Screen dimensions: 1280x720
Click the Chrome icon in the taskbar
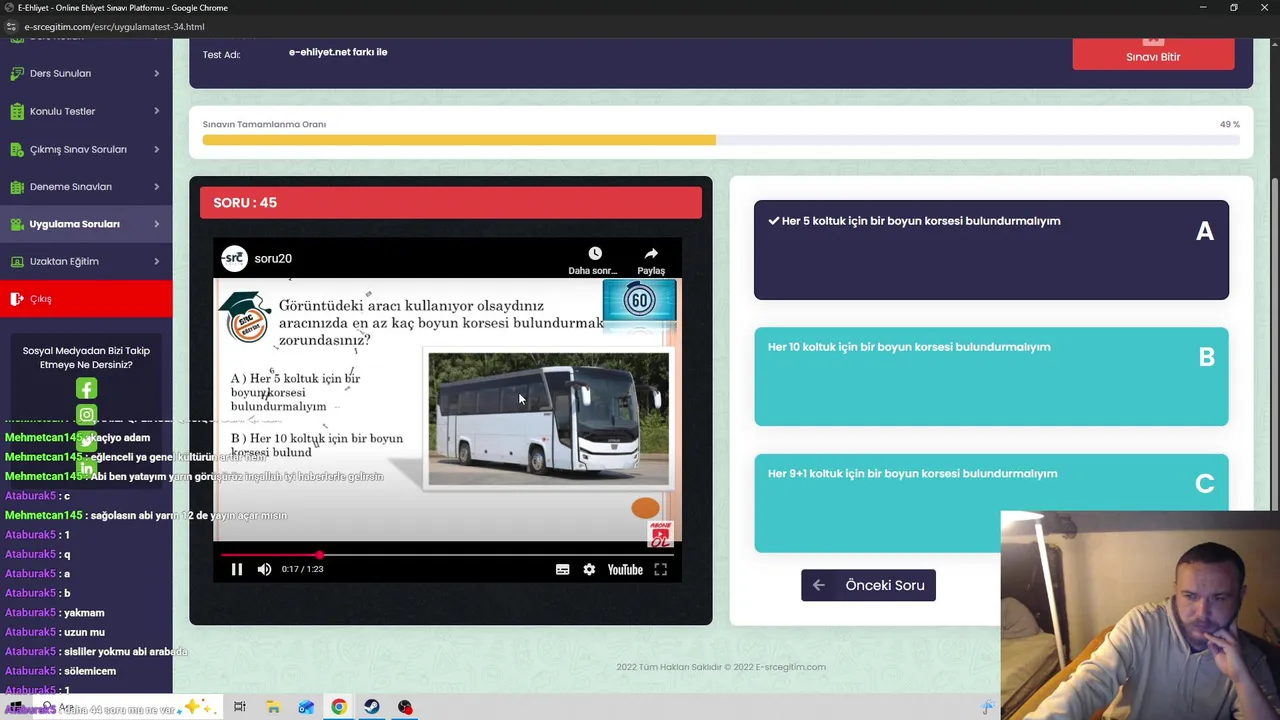pos(339,707)
